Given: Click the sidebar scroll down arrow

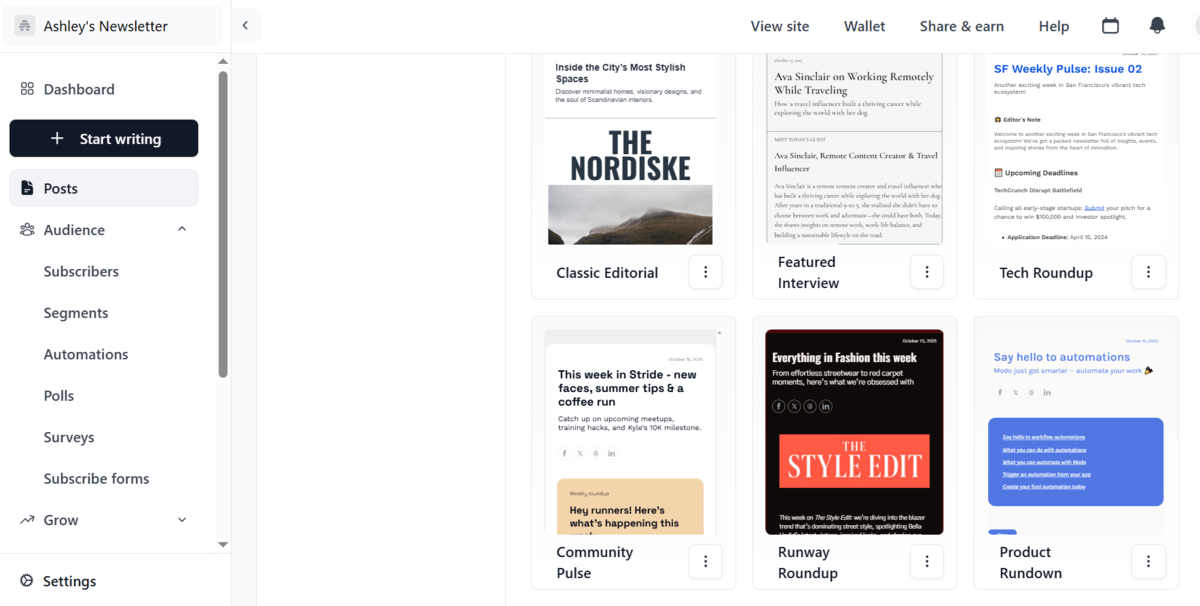Looking at the screenshot, I should pos(223,545).
